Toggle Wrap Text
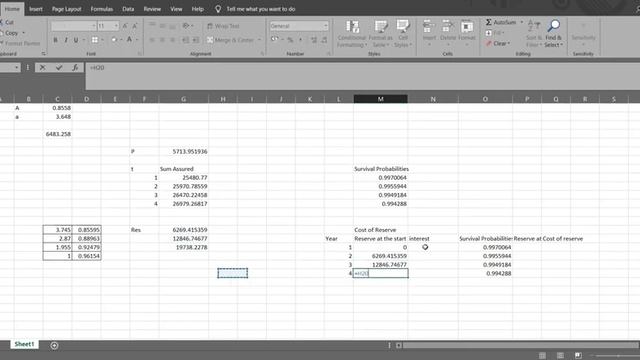 coord(223,26)
